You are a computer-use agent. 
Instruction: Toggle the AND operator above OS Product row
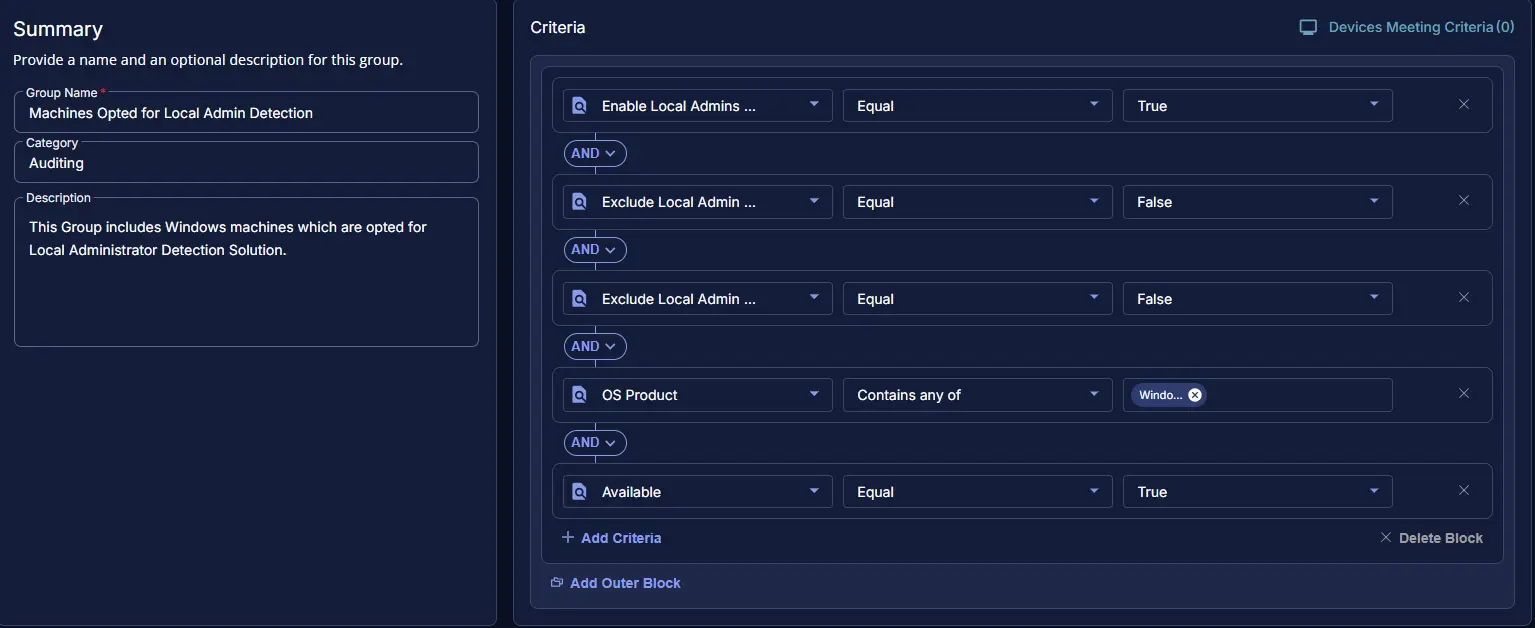click(594, 346)
